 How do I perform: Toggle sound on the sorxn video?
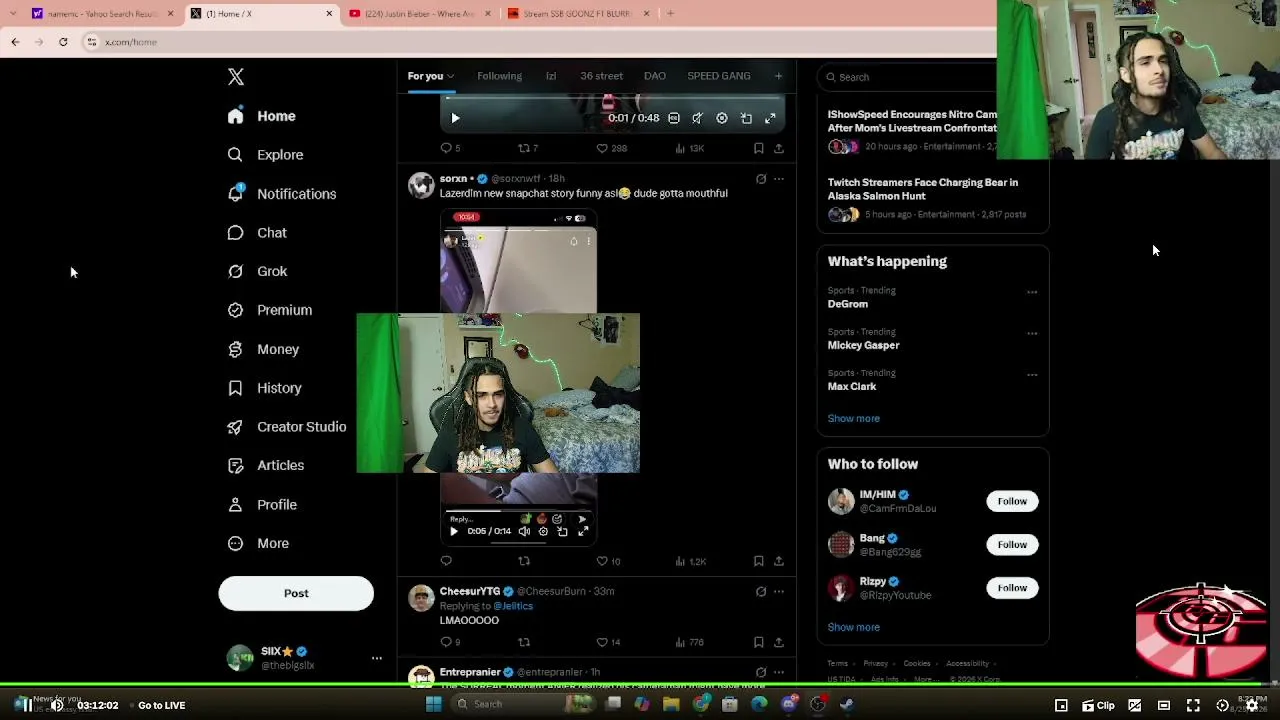click(524, 531)
